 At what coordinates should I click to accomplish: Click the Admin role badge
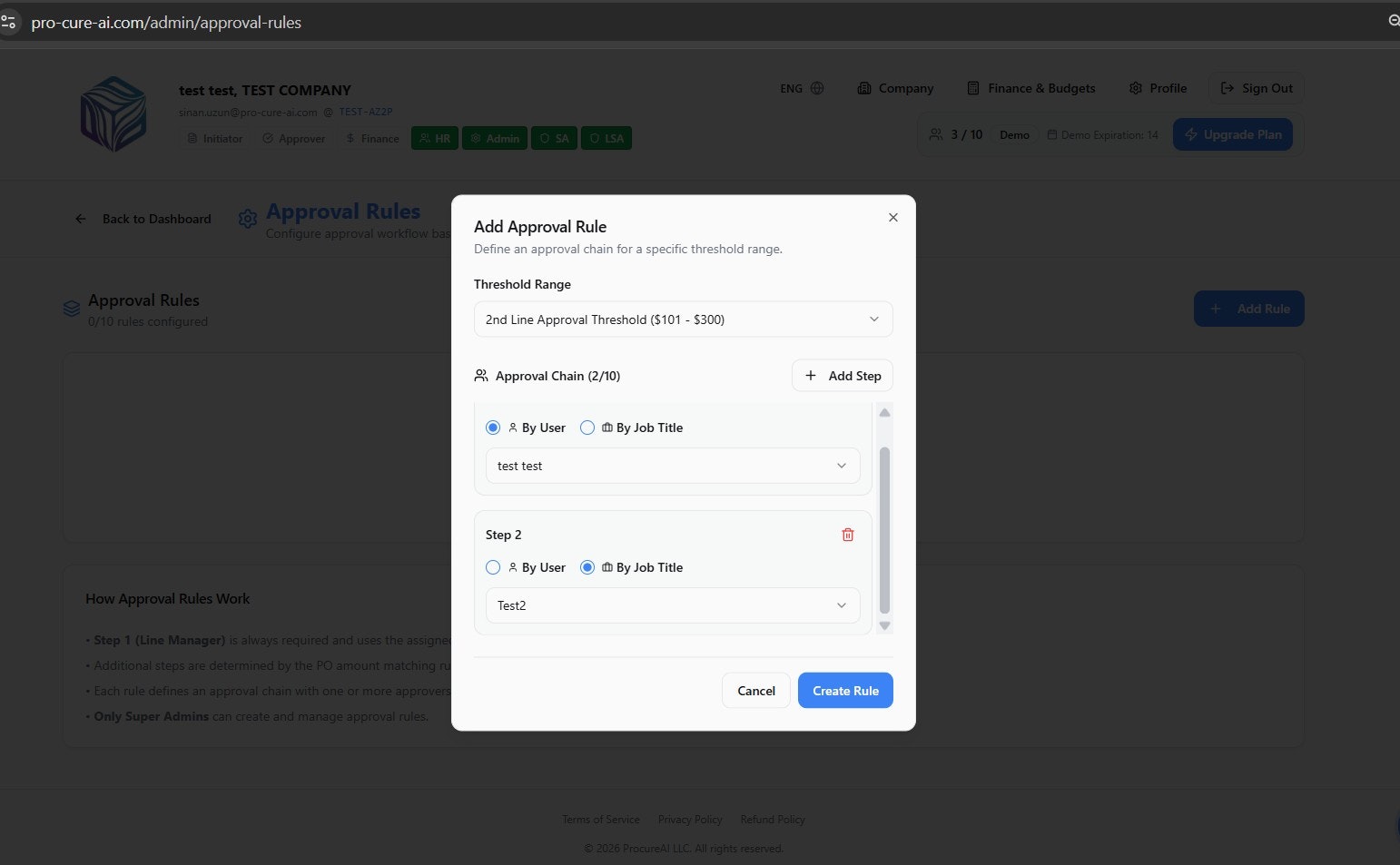pos(495,139)
